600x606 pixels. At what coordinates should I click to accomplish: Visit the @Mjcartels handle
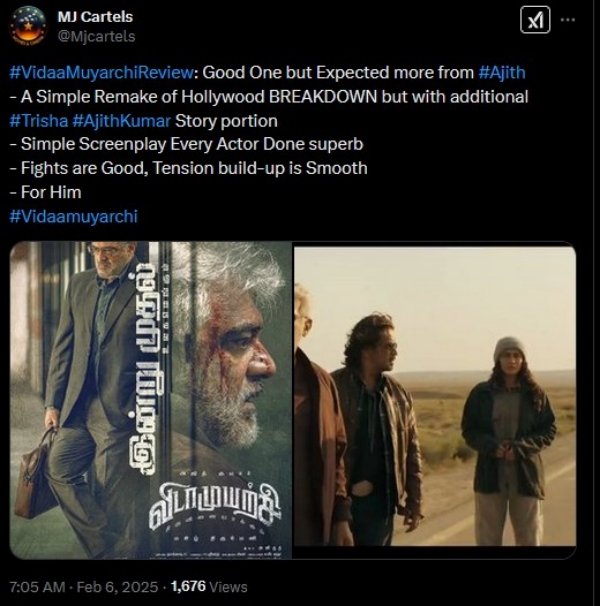96,36
